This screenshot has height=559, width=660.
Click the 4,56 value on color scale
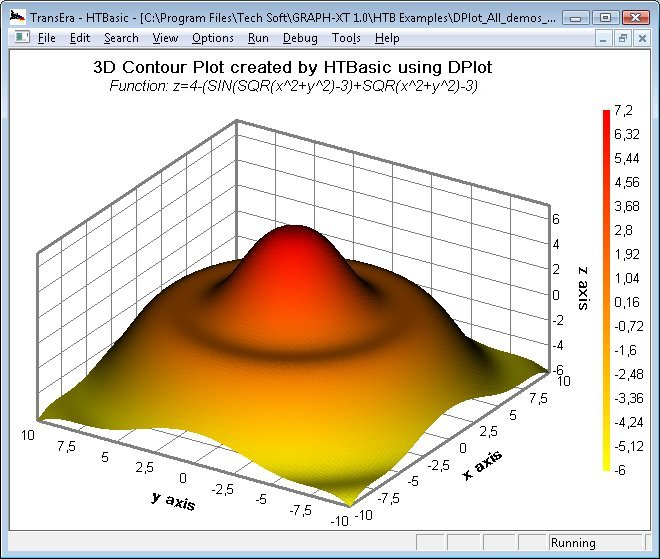point(626,182)
